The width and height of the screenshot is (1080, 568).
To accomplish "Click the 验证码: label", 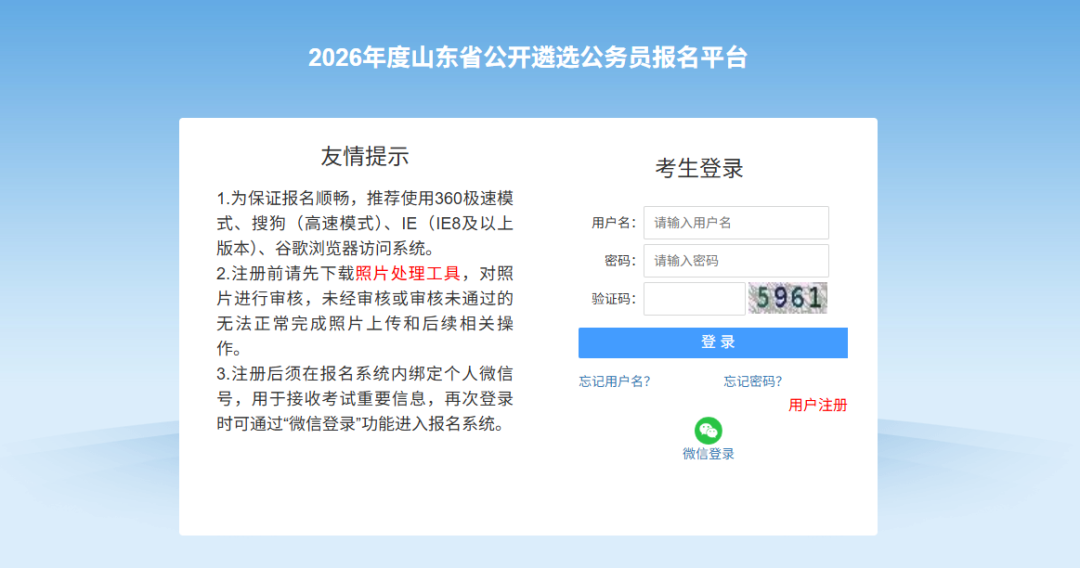I will pos(614,299).
